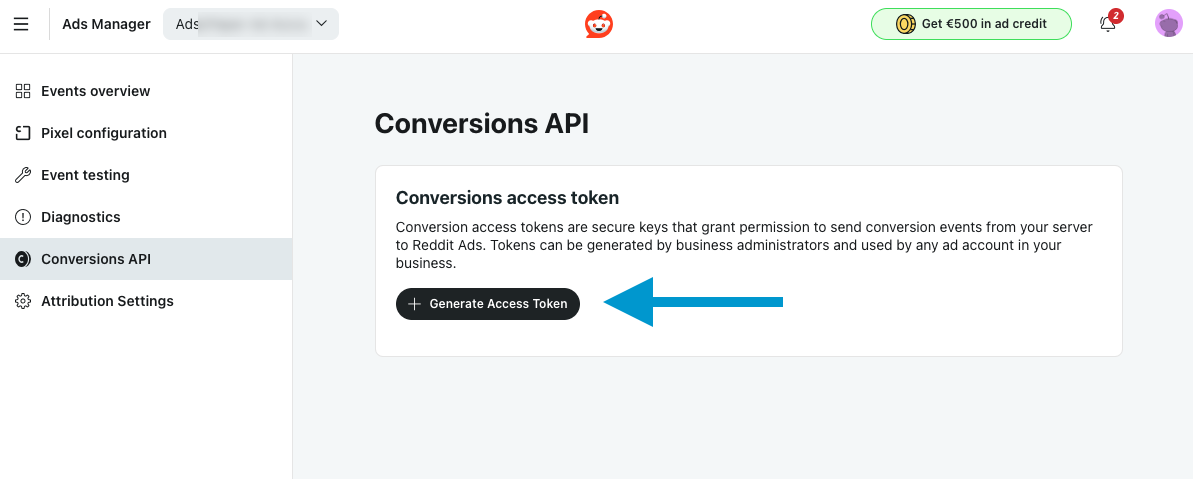
Task: Click the gold coin credit icon
Action: tap(905, 24)
